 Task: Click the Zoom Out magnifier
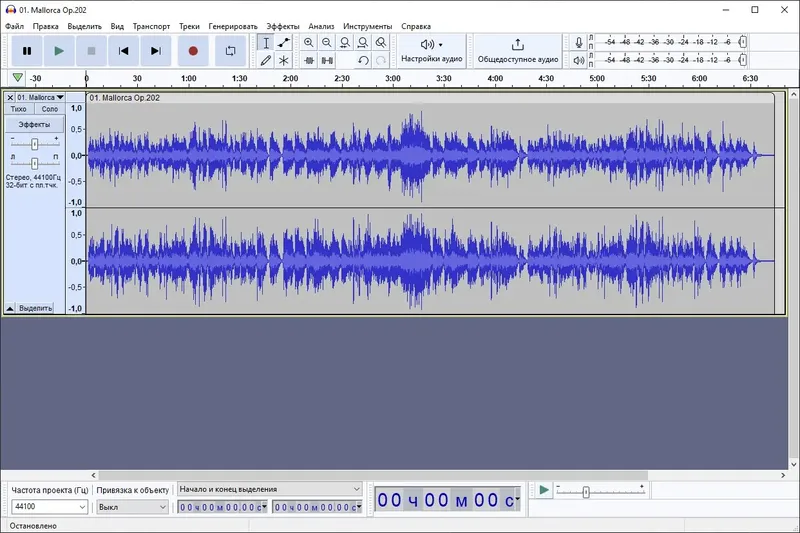pos(327,43)
